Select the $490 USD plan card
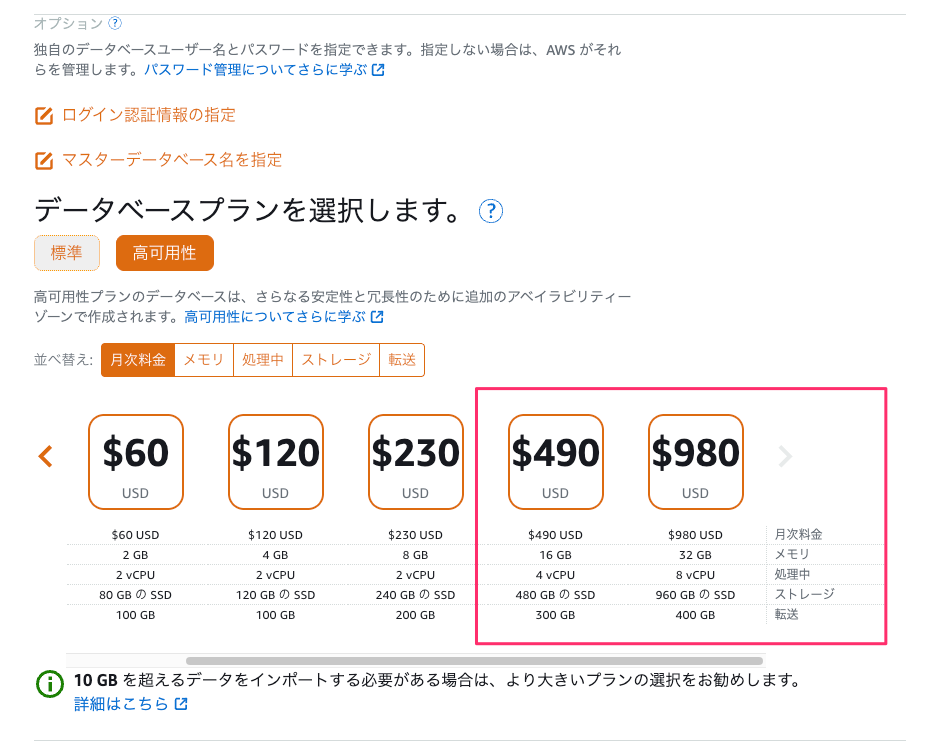This screenshot has width=929, height=746. [555, 461]
